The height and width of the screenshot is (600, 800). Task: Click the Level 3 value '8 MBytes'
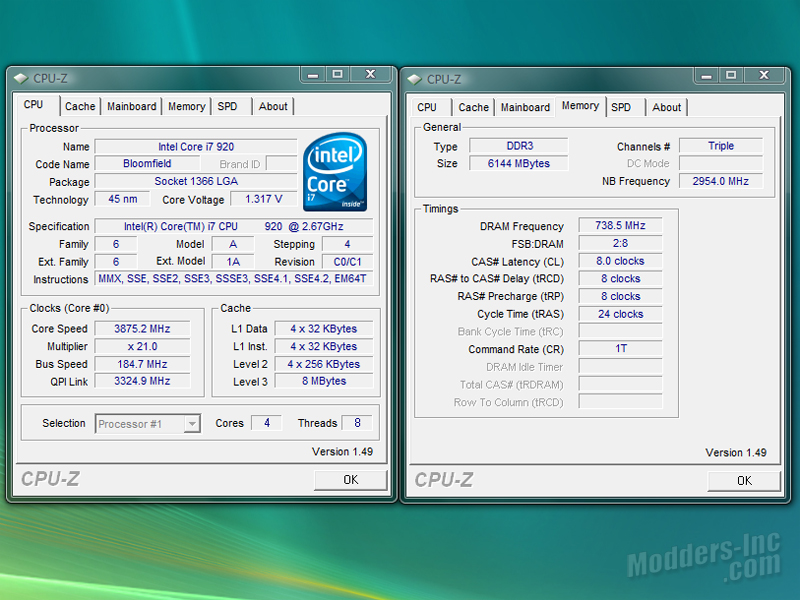tap(324, 381)
